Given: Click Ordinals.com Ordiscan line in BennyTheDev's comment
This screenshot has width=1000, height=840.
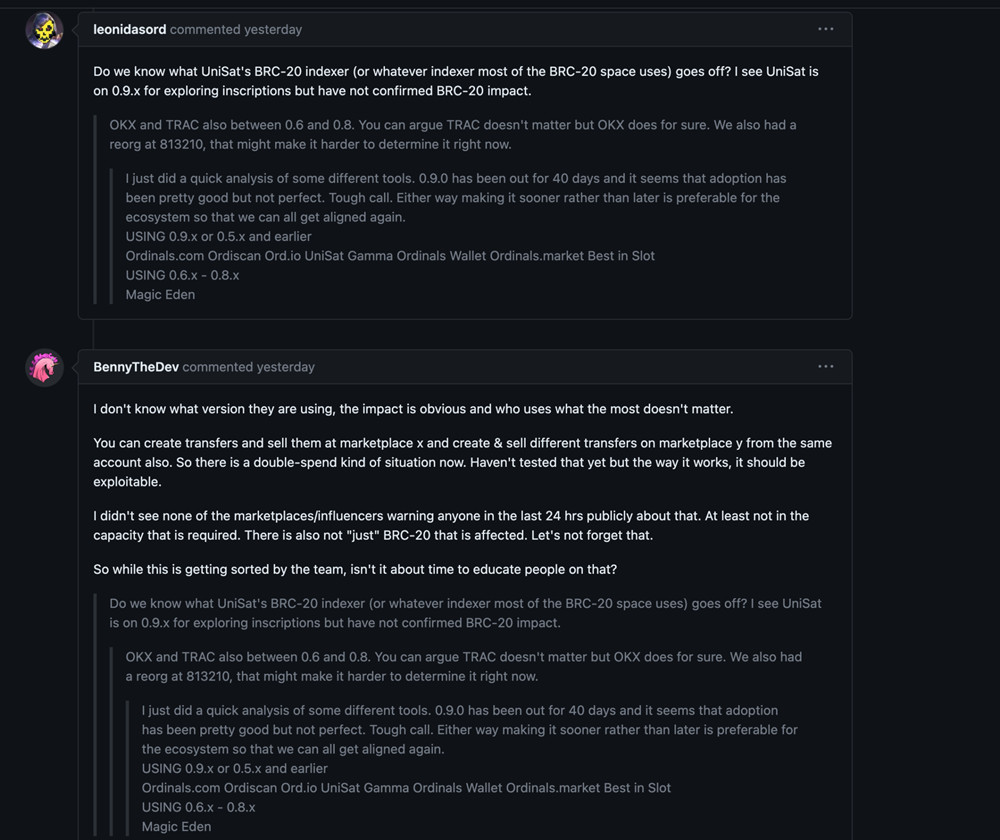Looking at the screenshot, I should tap(406, 788).
